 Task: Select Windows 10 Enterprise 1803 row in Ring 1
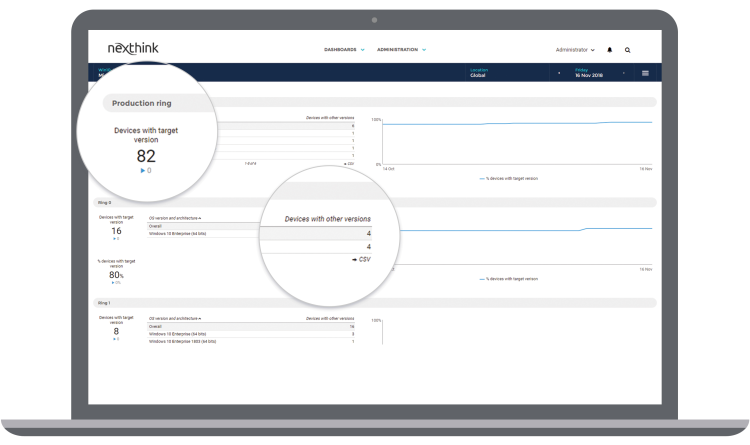(187, 341)
